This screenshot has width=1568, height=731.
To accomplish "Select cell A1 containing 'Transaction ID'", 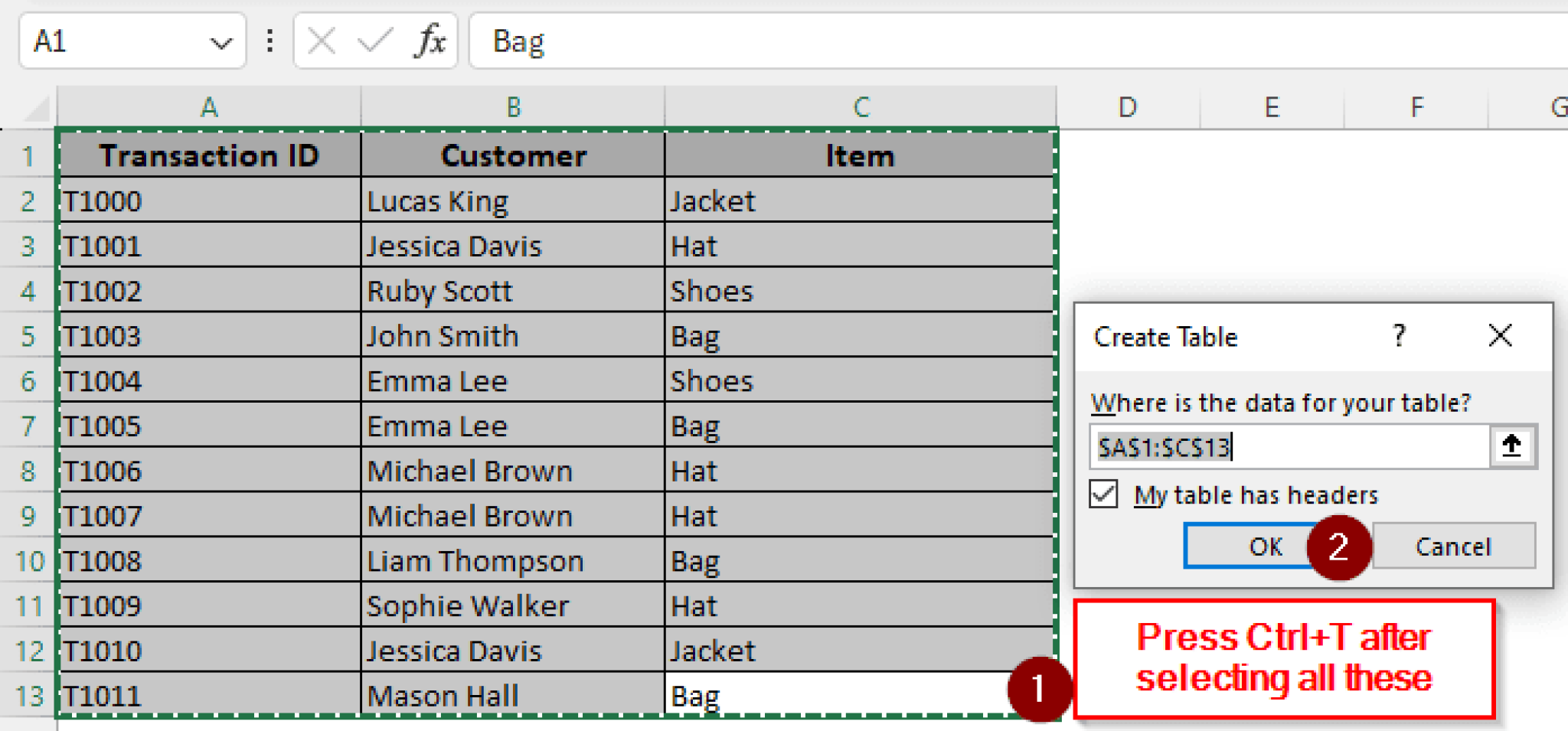I will click(x=210, y=155).
